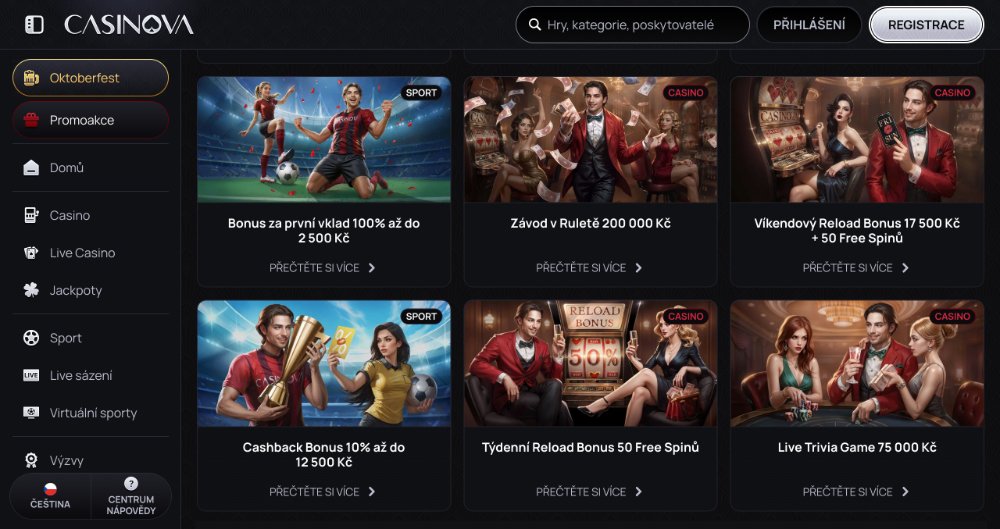The image size is (1000, 529).
Task: Collapse the sidebar with the panel toggle icon
Action: pos(34,25)
